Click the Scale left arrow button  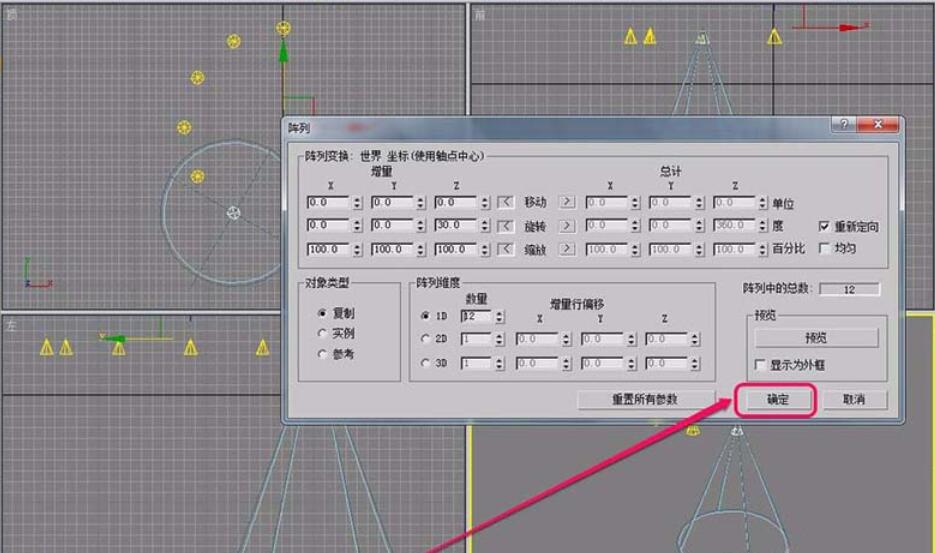click(x=505, y=249)
